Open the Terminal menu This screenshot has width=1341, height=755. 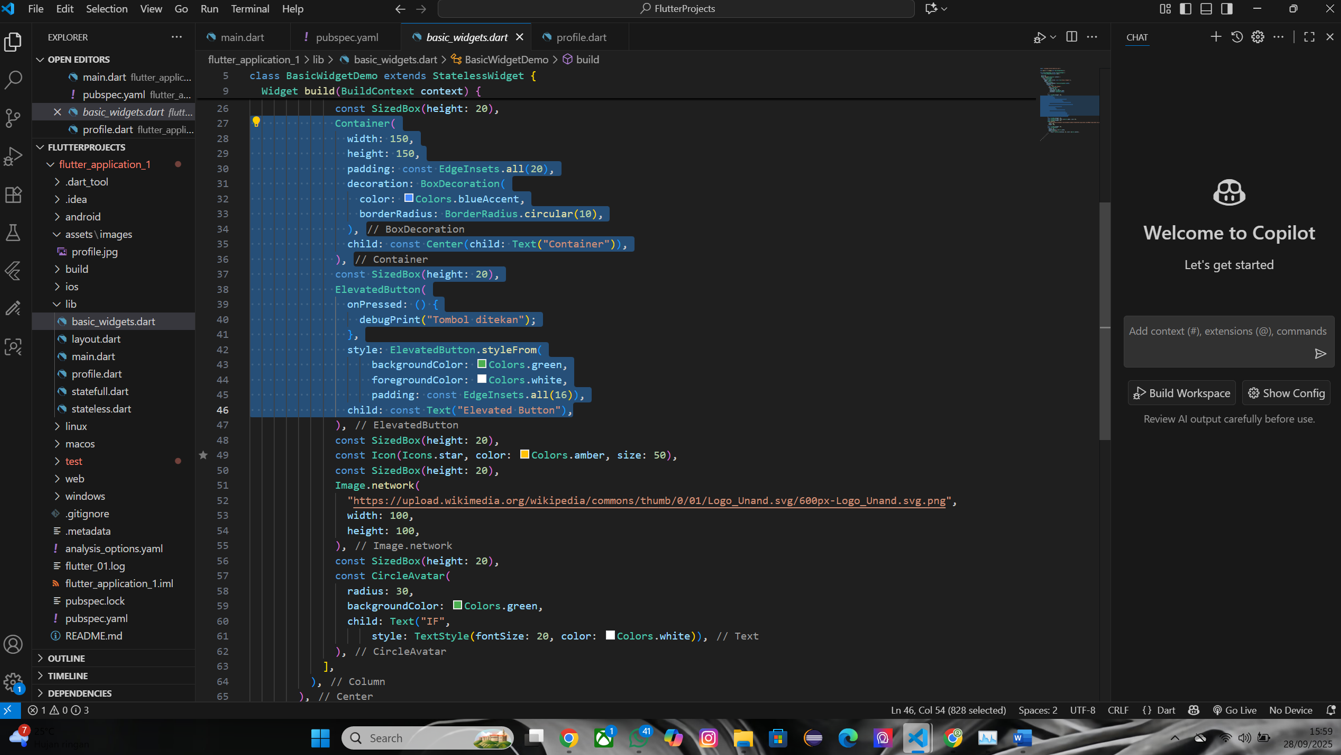tap(249, 8)
